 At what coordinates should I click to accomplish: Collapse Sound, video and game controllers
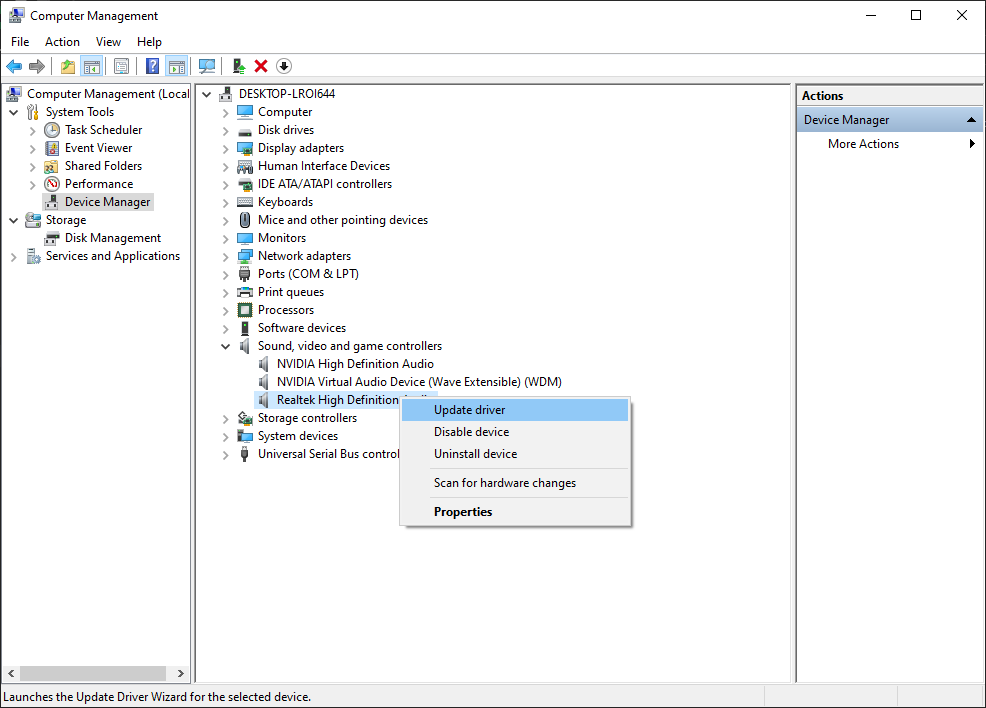225,346
